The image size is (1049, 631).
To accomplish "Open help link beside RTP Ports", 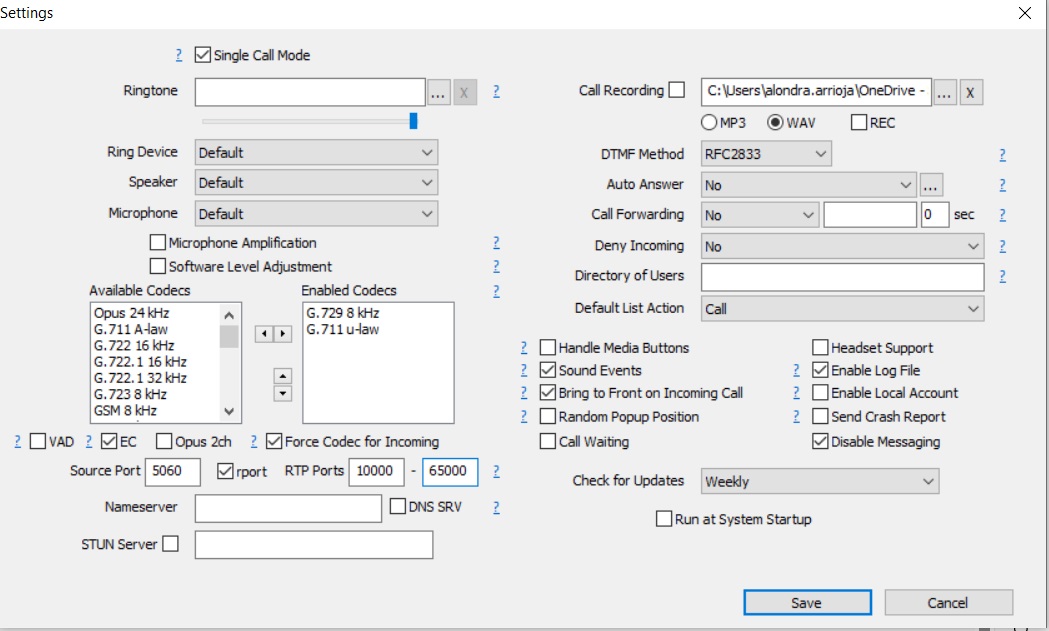I will click(496, 471).
